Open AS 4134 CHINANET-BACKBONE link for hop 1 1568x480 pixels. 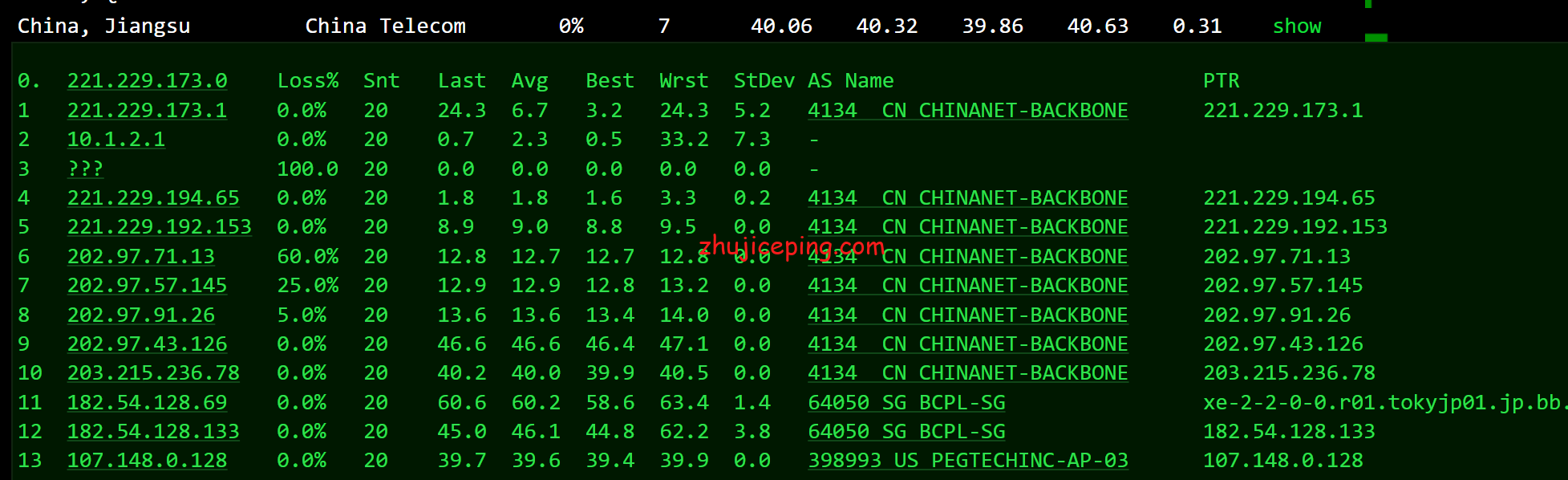pyautogui.click(x=967, y=110)
